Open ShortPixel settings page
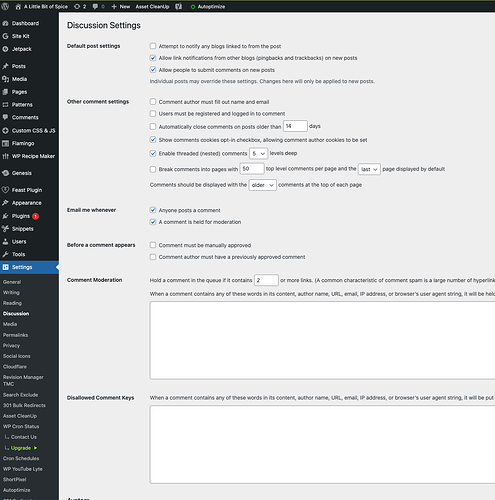Screen dimensions: 495x500 point(15,479)
